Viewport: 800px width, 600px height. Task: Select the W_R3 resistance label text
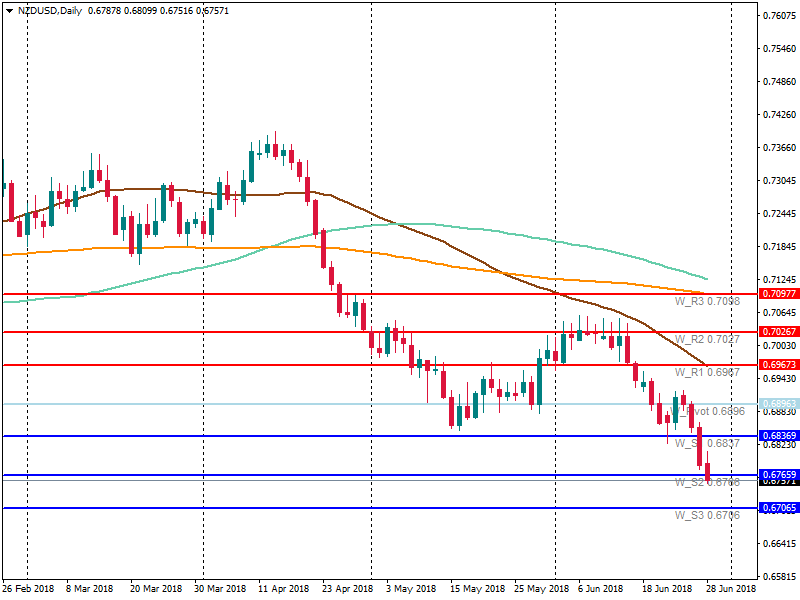pyautogui.click(x=707, y=302)
